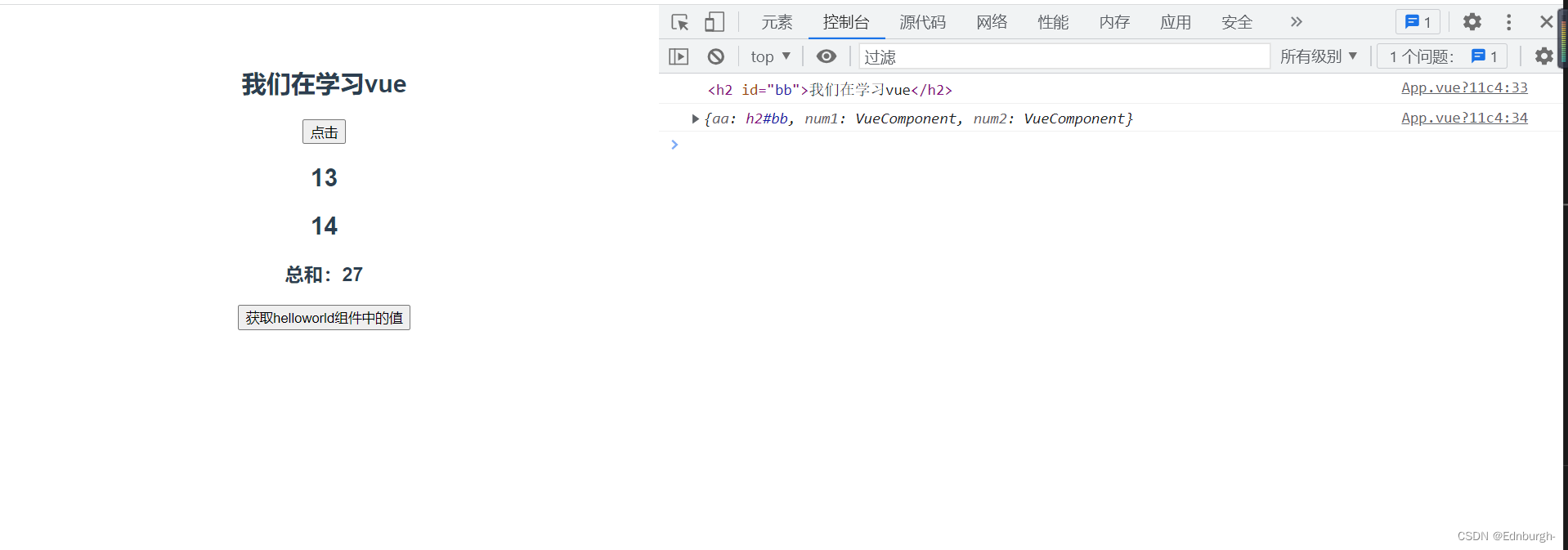Image resolution: width=1568 pixels, height=550 pixels.
Task: Show the console sidebar
Action: [679, 56]
